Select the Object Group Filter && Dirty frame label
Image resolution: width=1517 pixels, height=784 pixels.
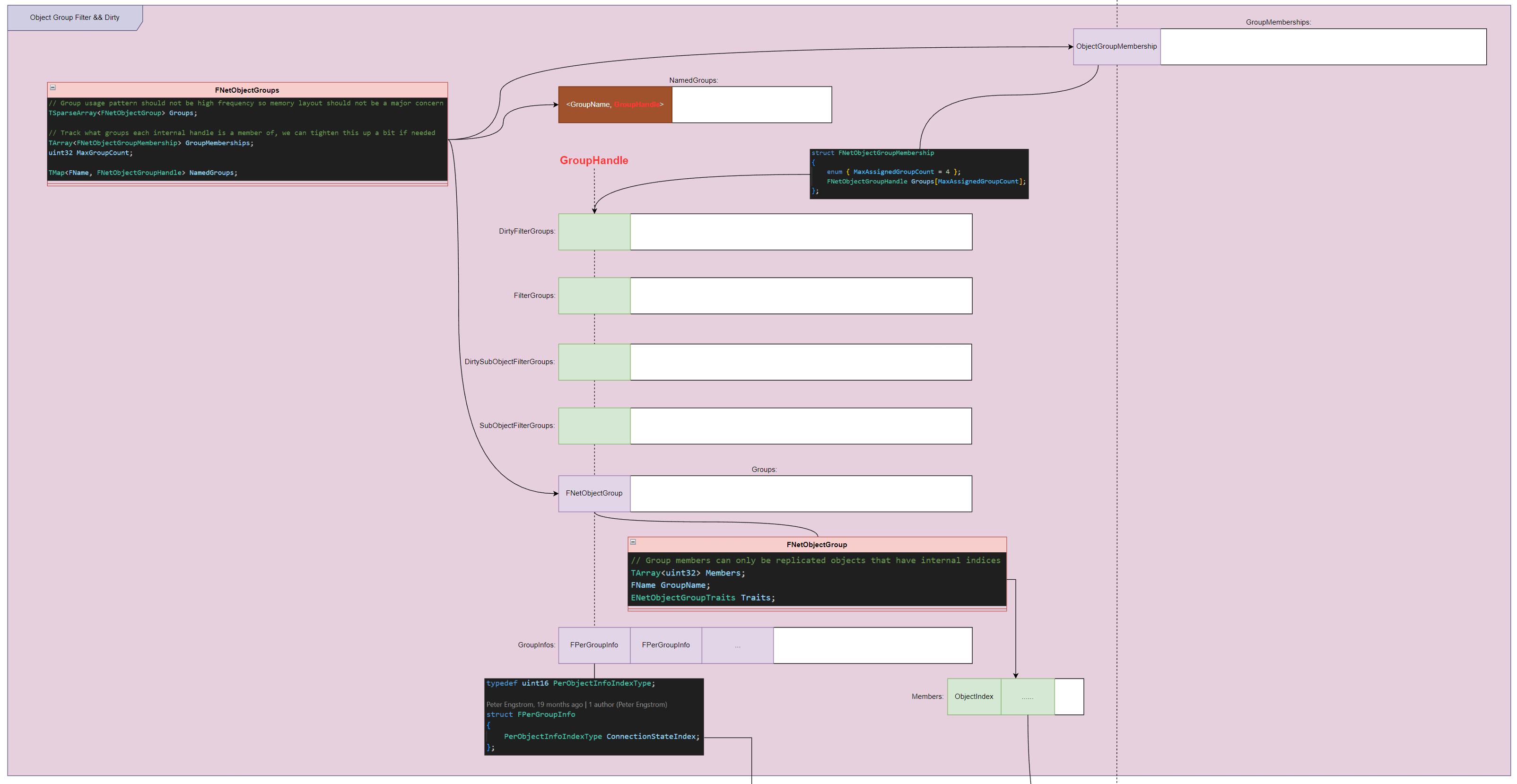click(75, 17)
